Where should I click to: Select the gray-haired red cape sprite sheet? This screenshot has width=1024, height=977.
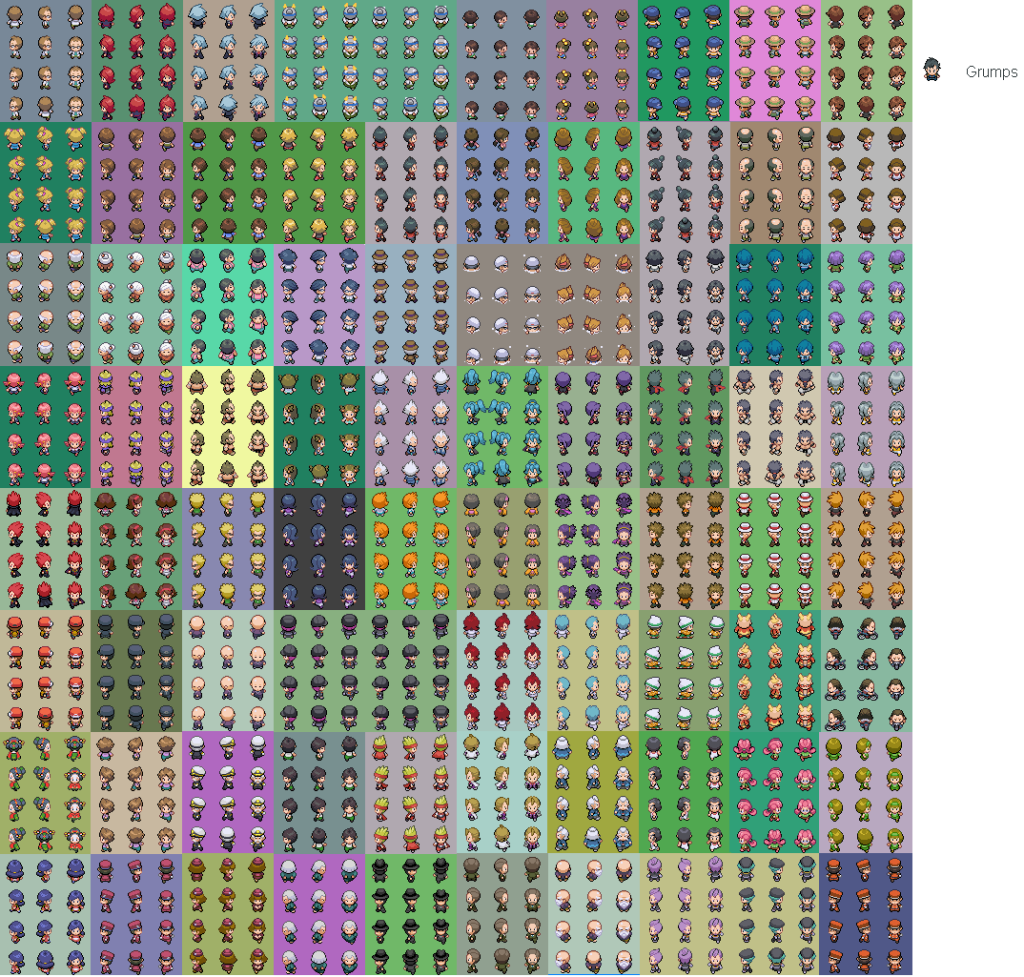684,427
